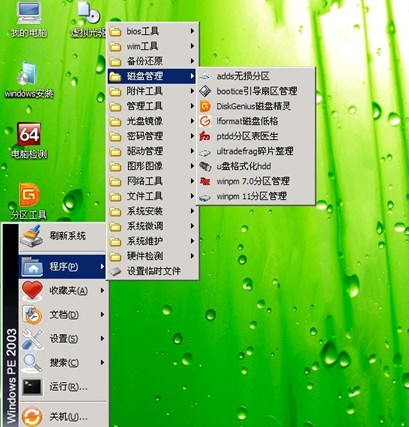The image size is (409, 427).
Task: Expand the 光盘镜像 submenu arrow
Action: click(x=192, y=121)
